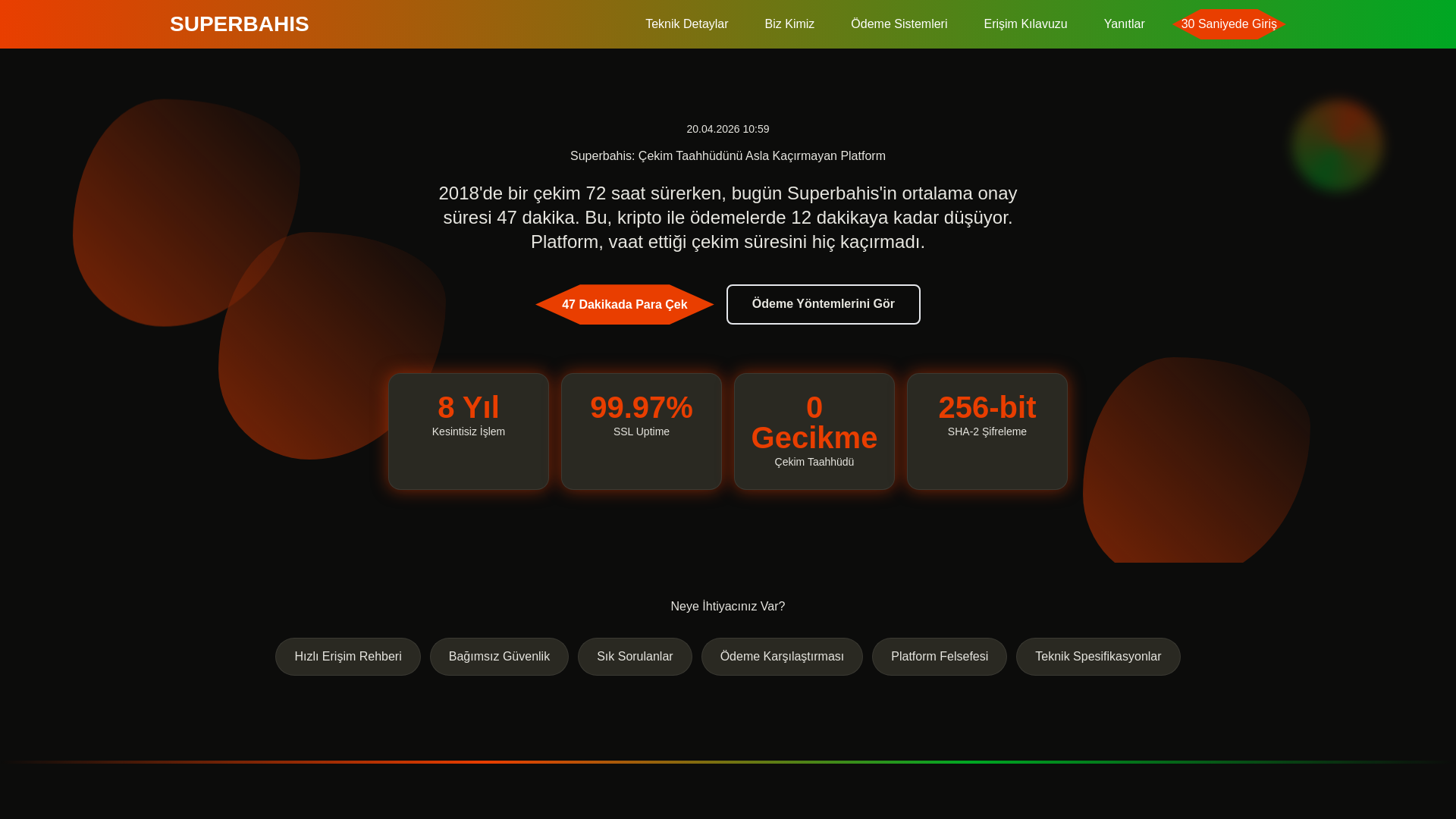
Task: Open Teknik Detaylar menu item
Action: tap(686, 24)
